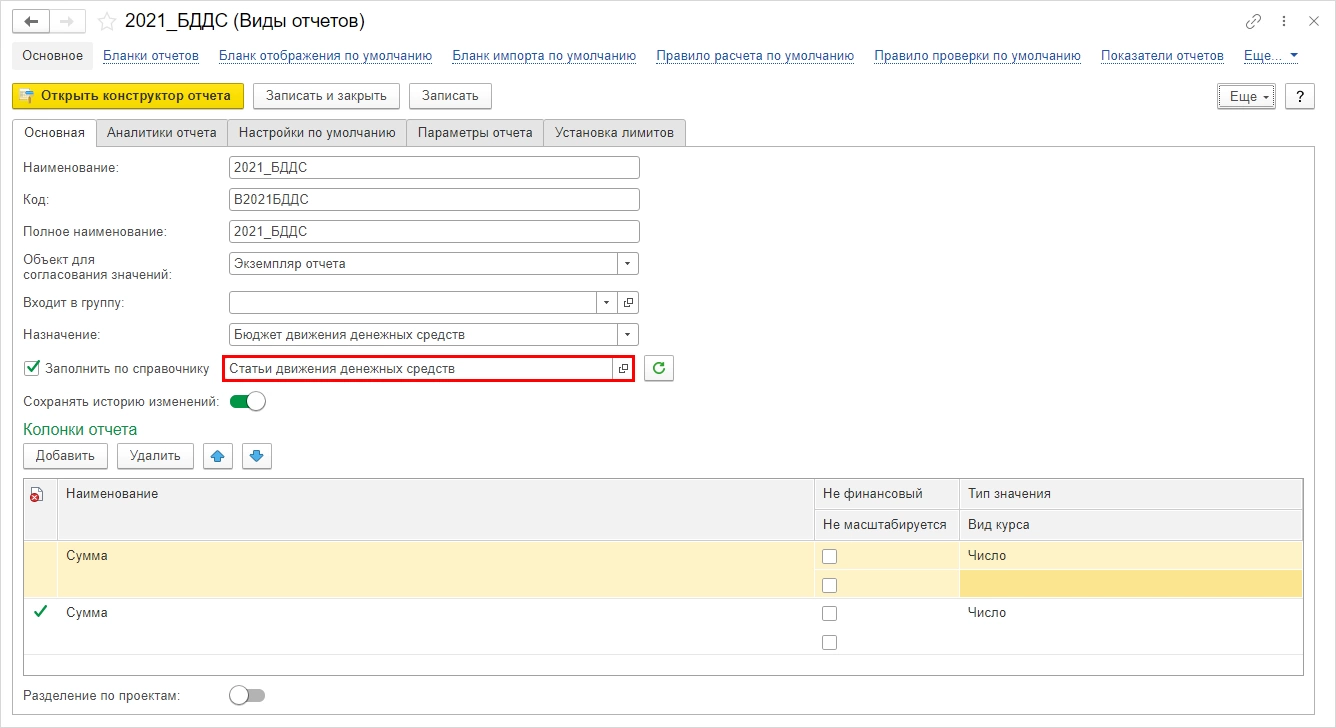Move column up with blue arrow
Viewport: 1336px width, 728px height.
(x=218, y=456)
